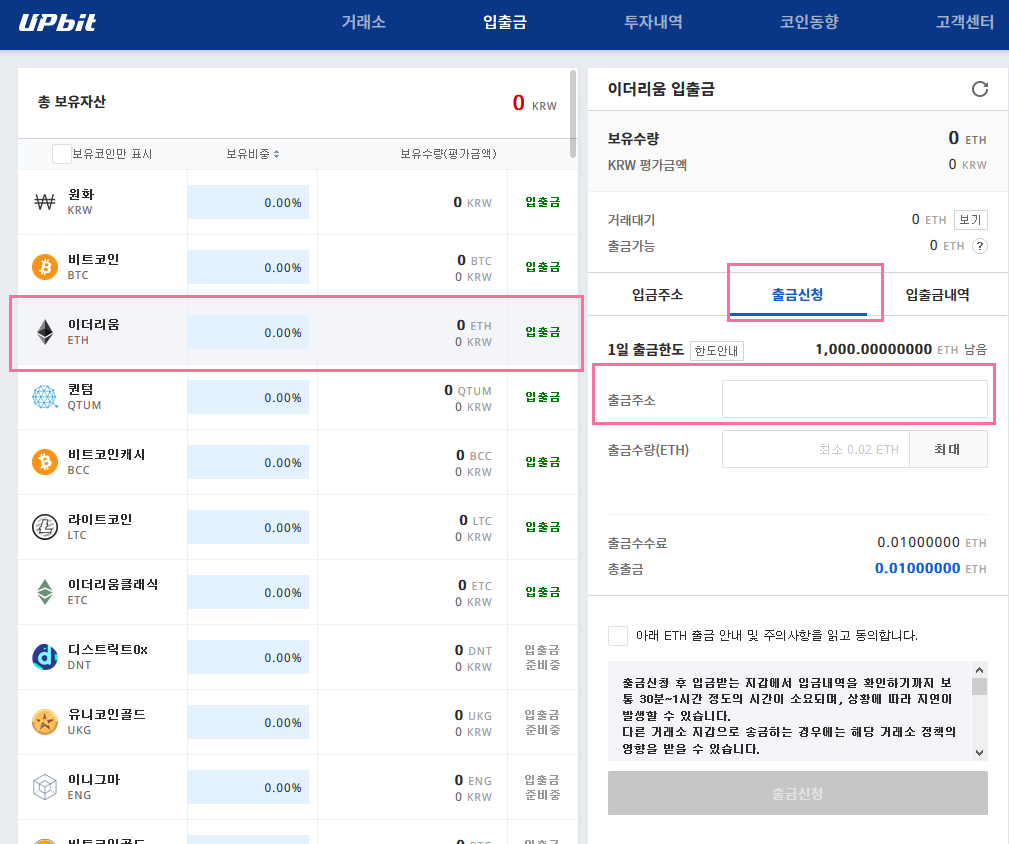Click the 보기 button next to 거래대기
This screenshot has width=1009, height=844.
[970, 220]
